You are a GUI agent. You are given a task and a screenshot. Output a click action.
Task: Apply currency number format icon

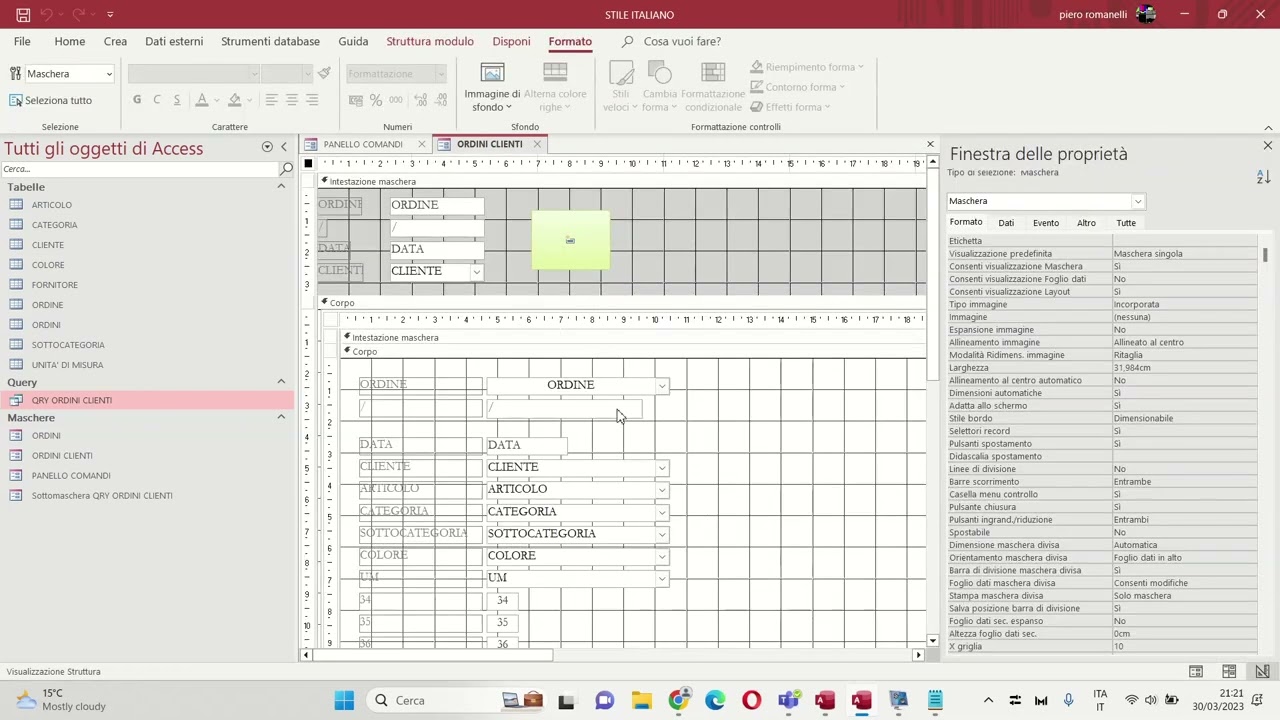click(356, 100)
